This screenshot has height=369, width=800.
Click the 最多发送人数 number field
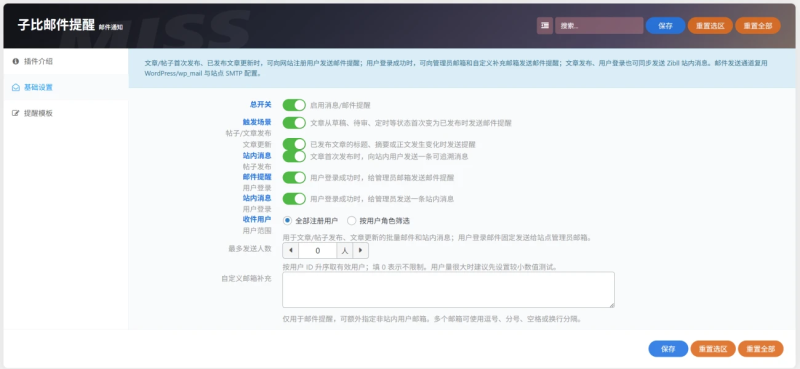point(317,251)
